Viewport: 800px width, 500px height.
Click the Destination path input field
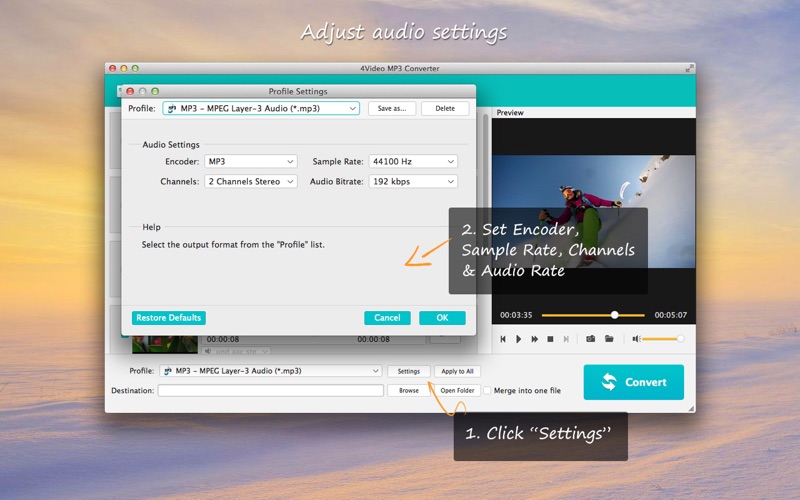point(270,390)
